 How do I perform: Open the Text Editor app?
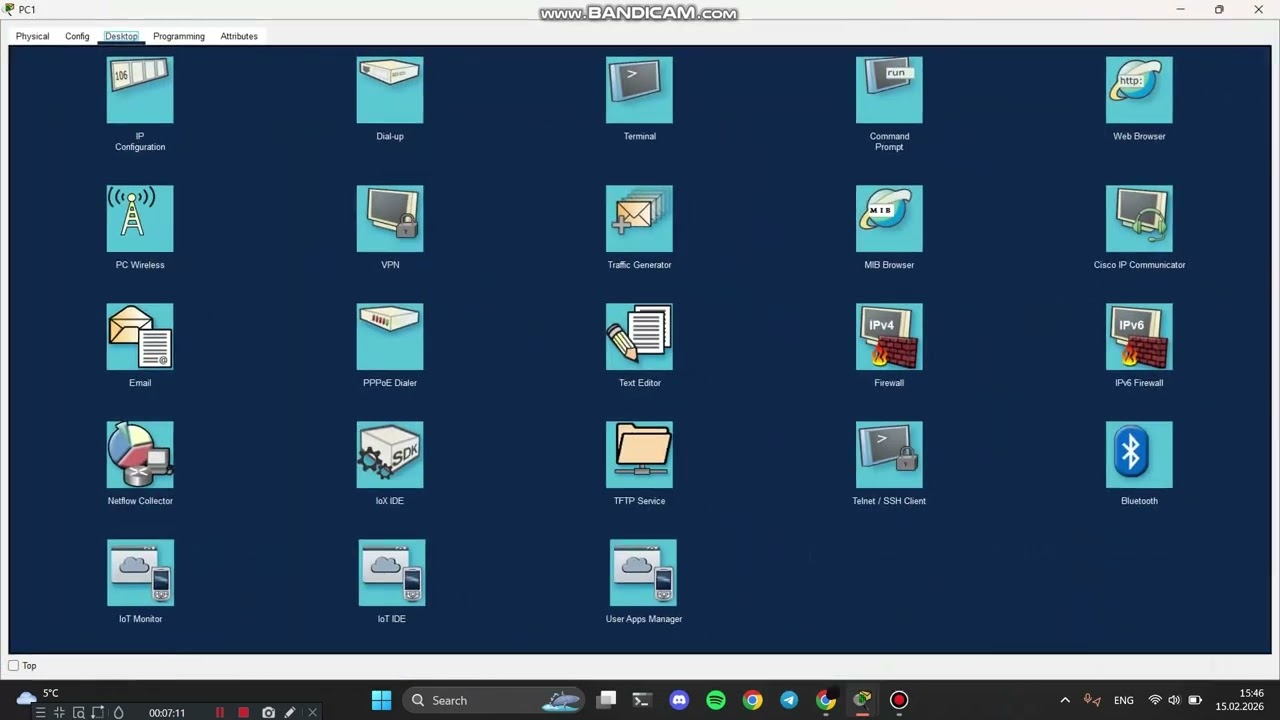(x=639, y=336)
